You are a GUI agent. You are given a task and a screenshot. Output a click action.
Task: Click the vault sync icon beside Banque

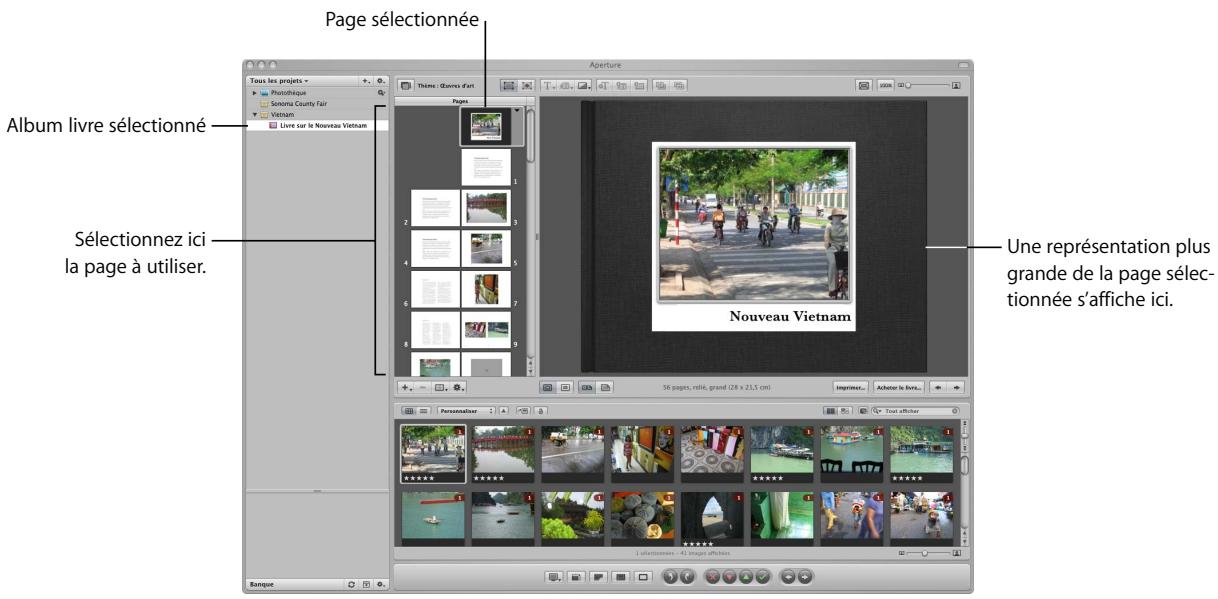point(352,583)
